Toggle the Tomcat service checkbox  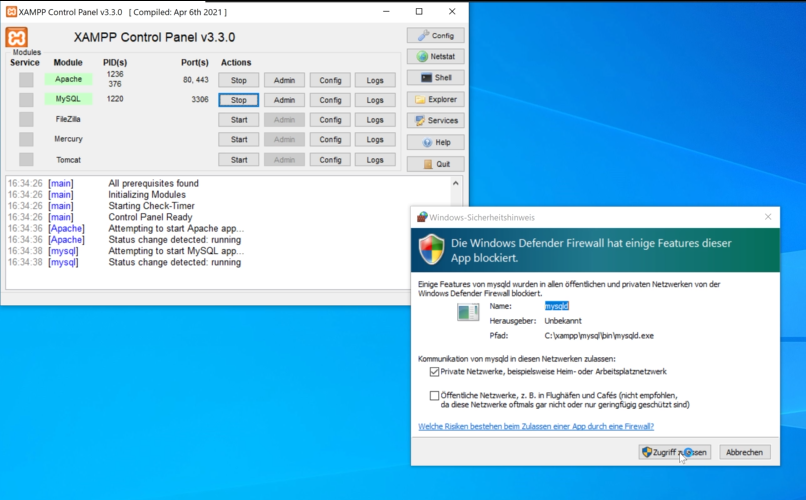point(26,159)
